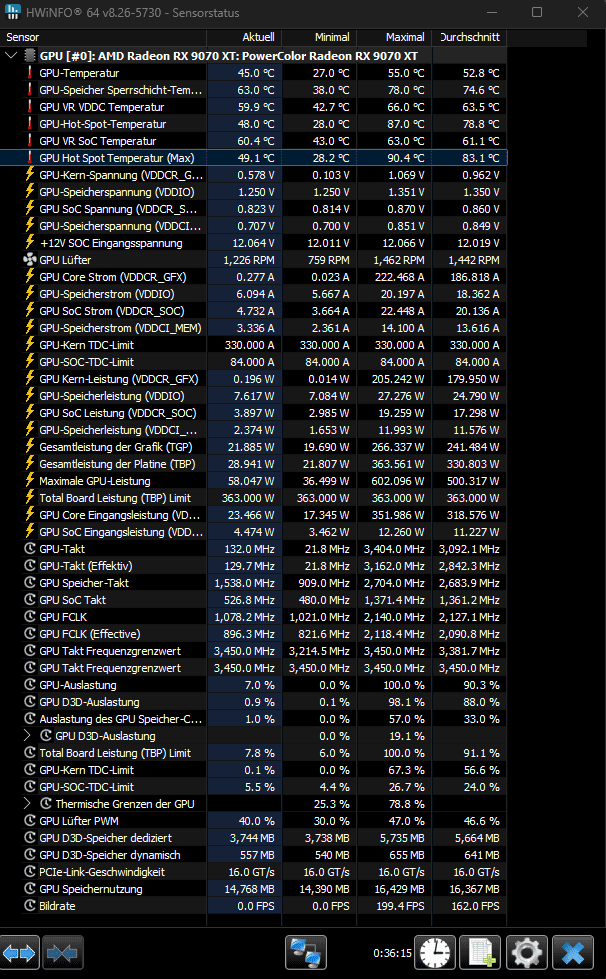The width and height of the screenshot is (606, 979).
Task: Click the 1,226 RPM current fan value
Action: tap(248, 260)
